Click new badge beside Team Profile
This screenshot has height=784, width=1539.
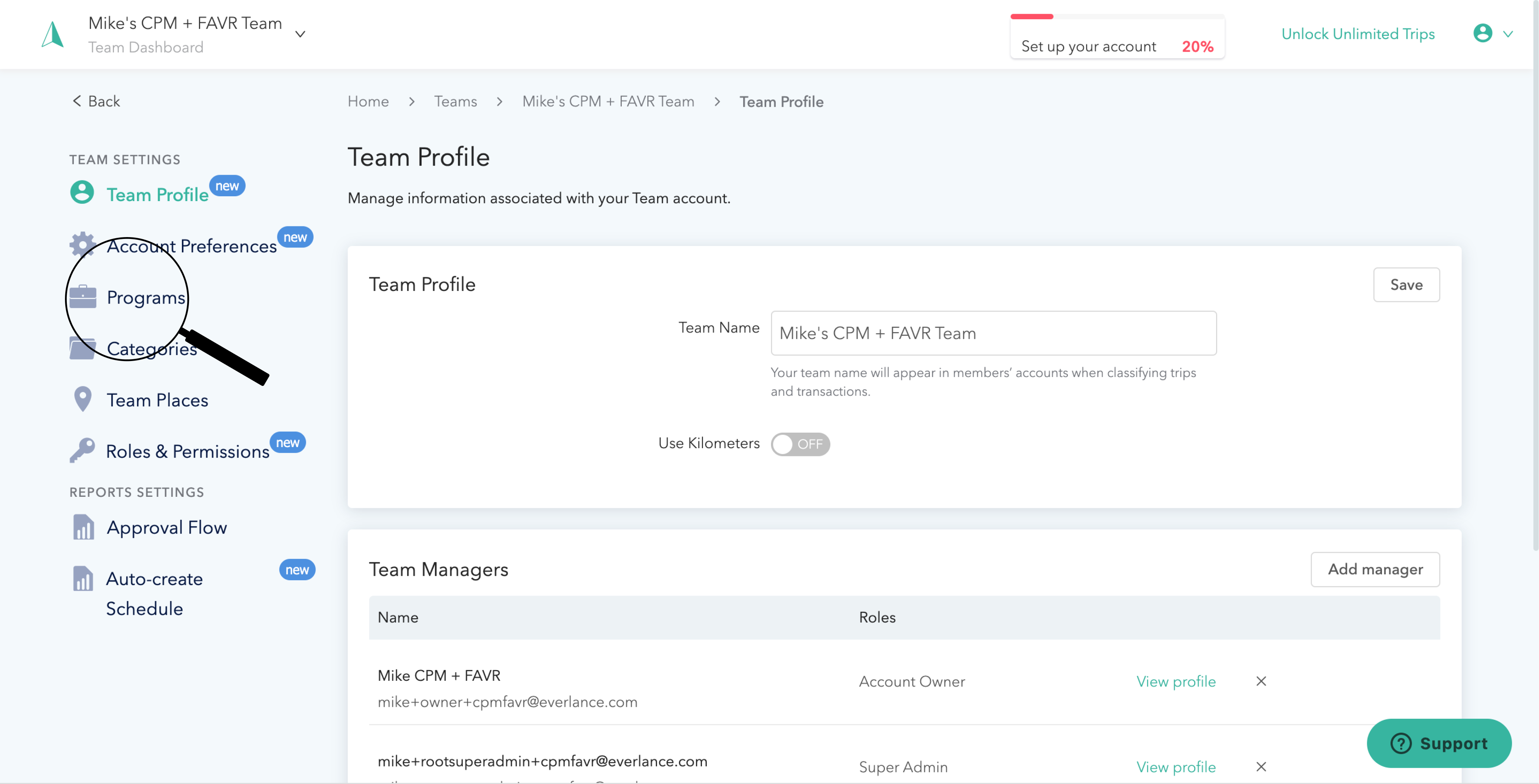pyautogui.click(x=227, y=186)
